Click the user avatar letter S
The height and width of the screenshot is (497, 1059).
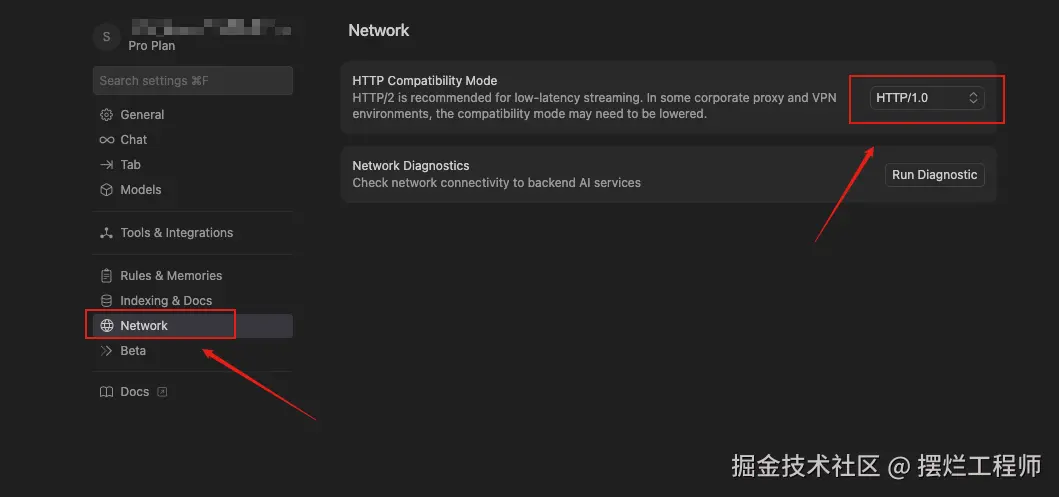(106, 37)
